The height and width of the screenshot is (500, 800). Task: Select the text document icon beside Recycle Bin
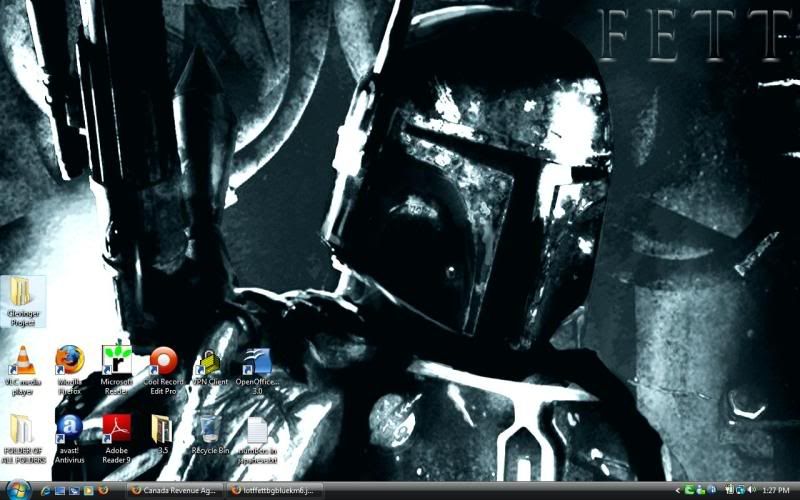(257, 440)
